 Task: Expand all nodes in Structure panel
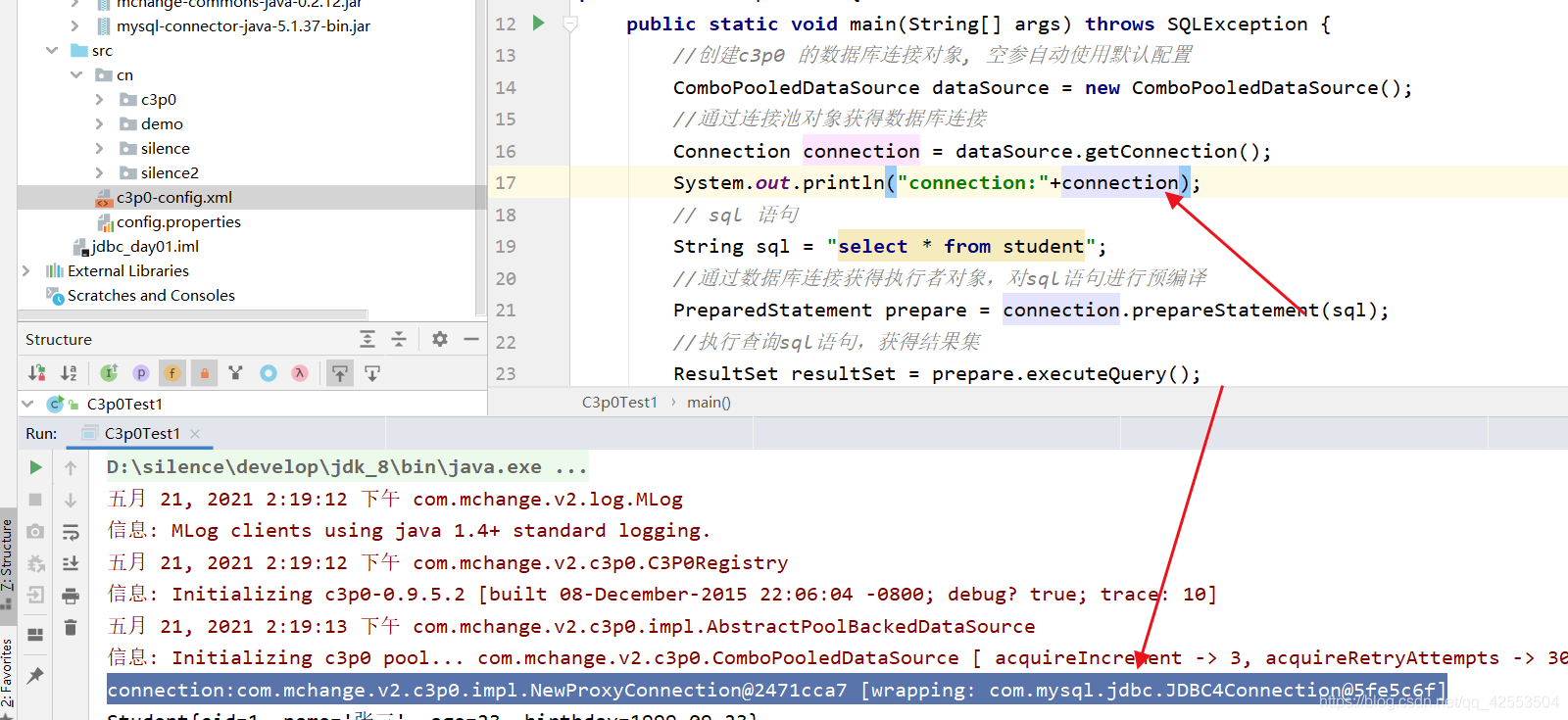(367, 339)
